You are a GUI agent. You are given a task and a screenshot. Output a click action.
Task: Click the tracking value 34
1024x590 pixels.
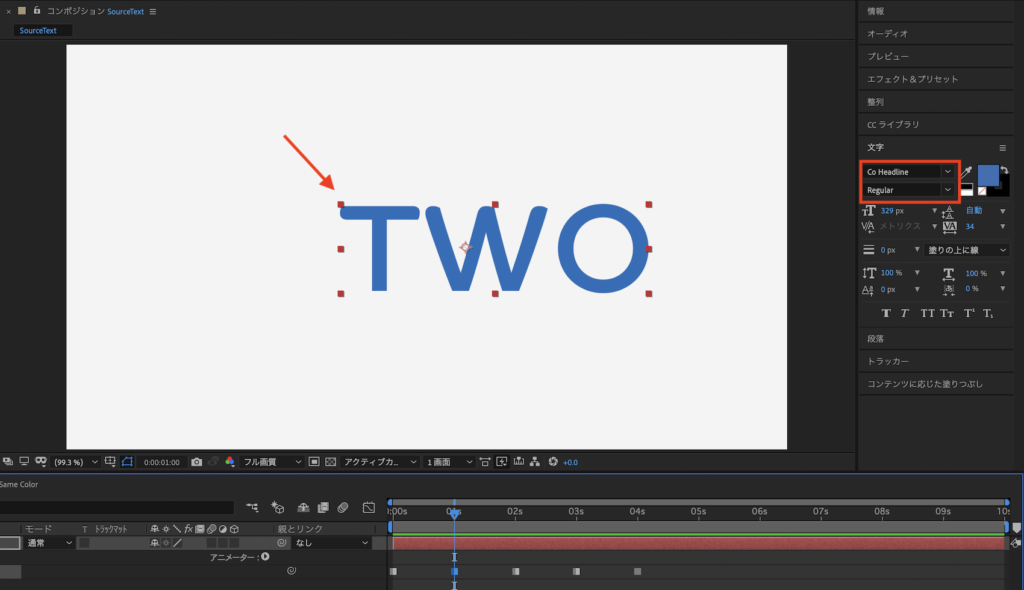970,227
